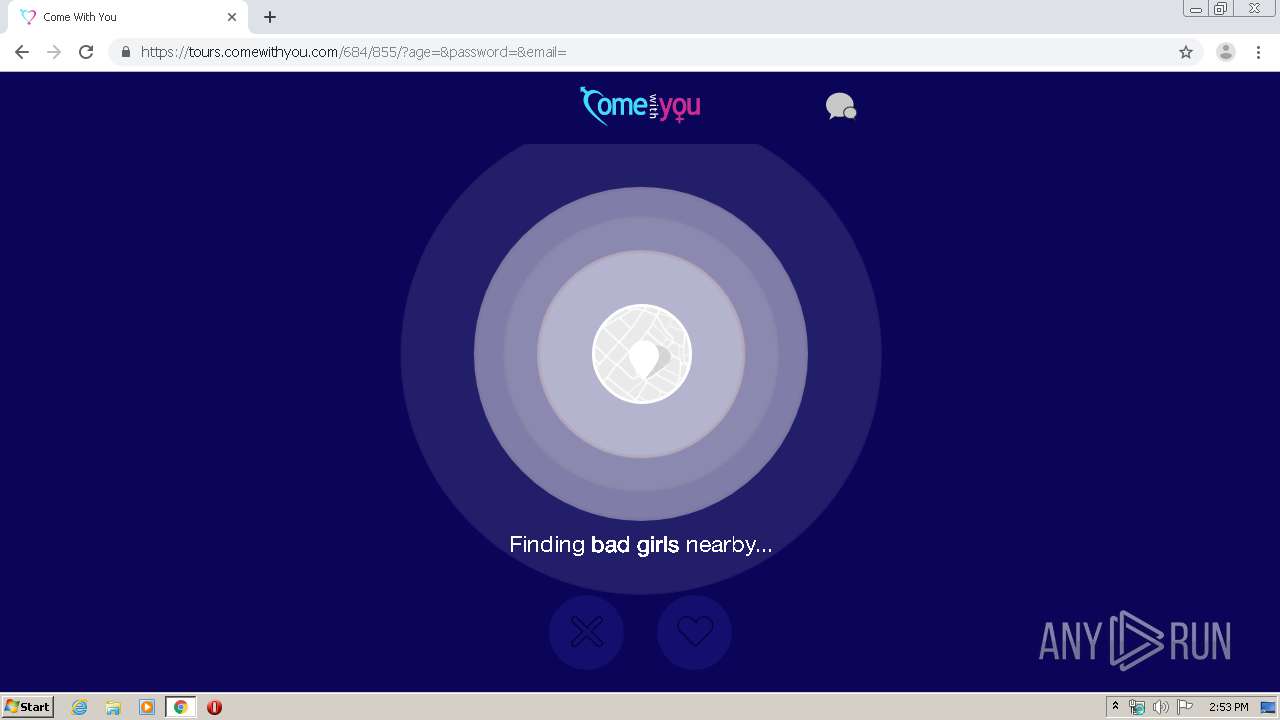1280x720 pixels.
Task: Close the Come With You tab
Action: 232,17
